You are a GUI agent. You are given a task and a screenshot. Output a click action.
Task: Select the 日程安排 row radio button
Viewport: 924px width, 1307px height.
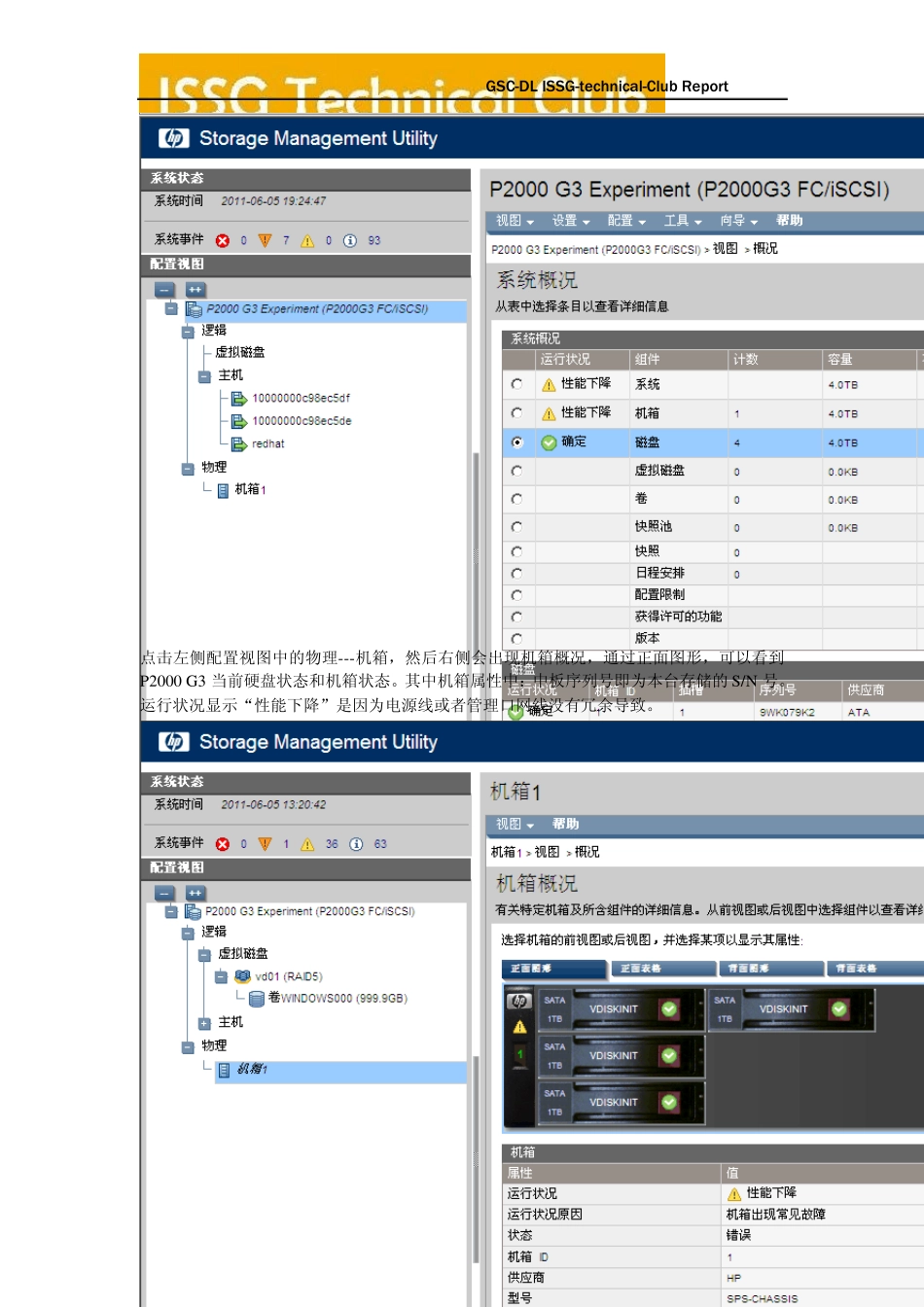point(516,574)
